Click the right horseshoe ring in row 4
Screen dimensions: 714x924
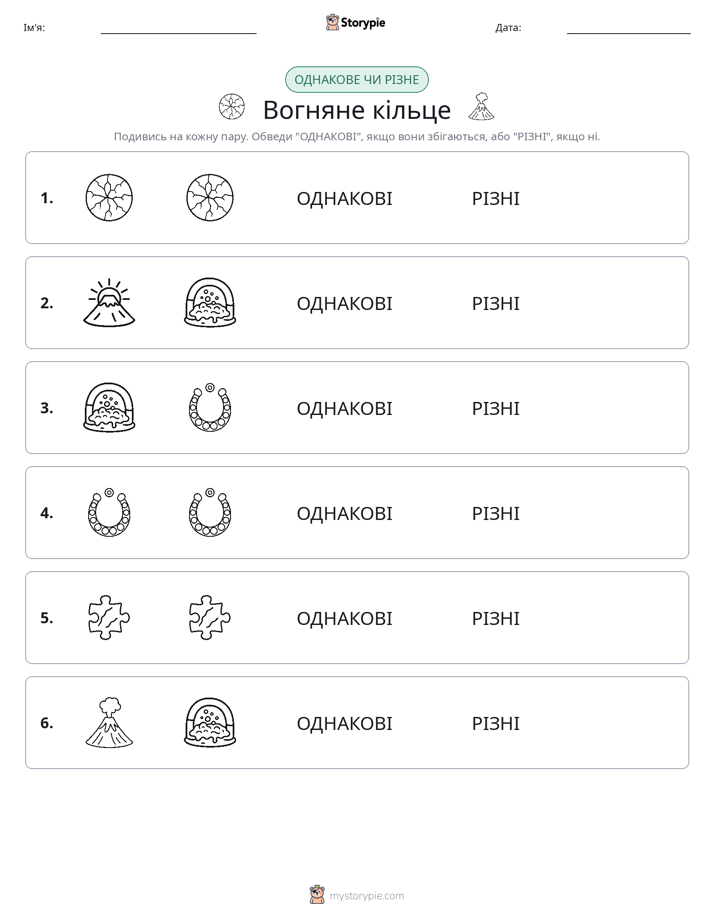coord(210,512)
